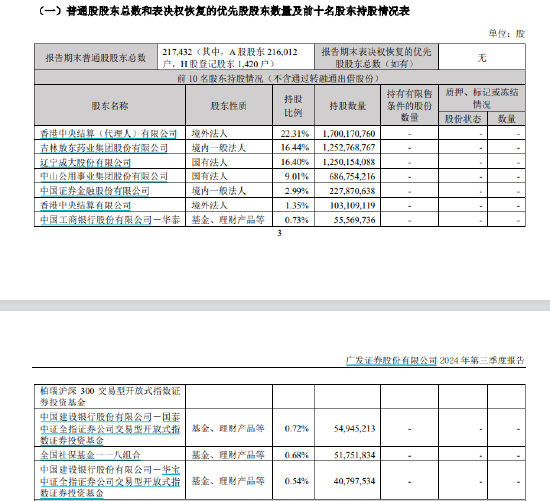Click 前10名股东持股情况 row
This screenshot has width=550, height=501.
(280, 78)
